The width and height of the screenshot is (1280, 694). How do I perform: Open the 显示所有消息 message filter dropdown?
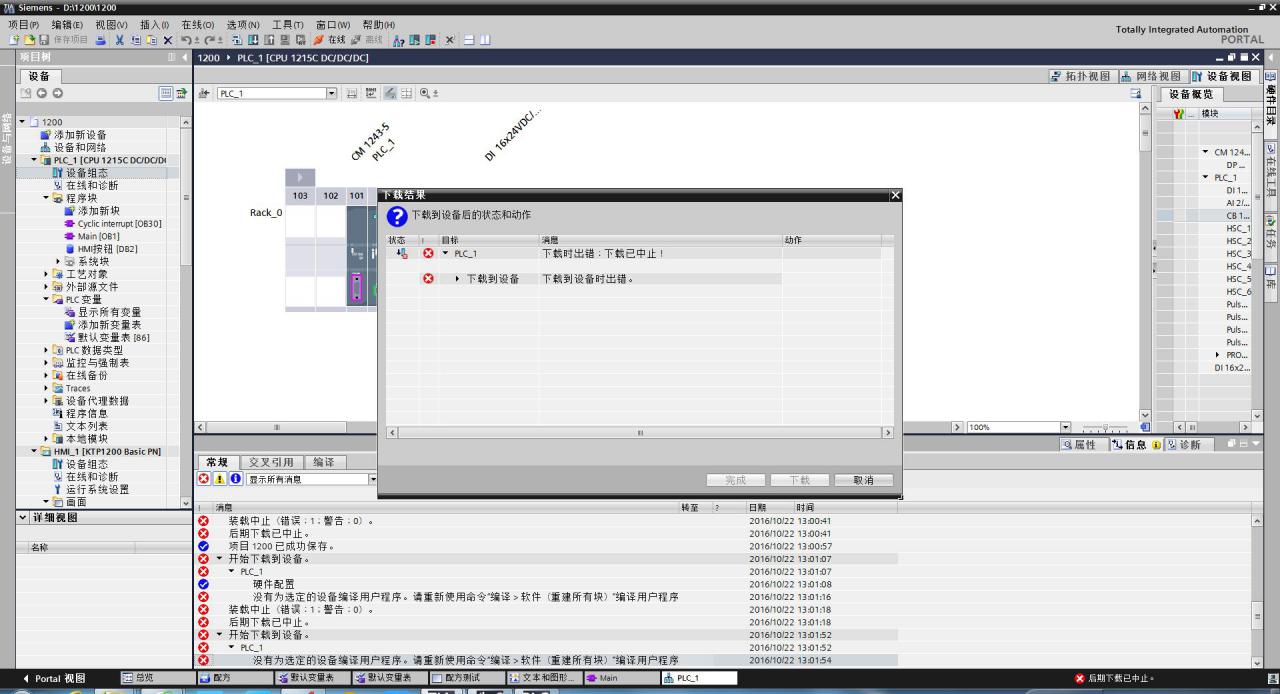373,479
